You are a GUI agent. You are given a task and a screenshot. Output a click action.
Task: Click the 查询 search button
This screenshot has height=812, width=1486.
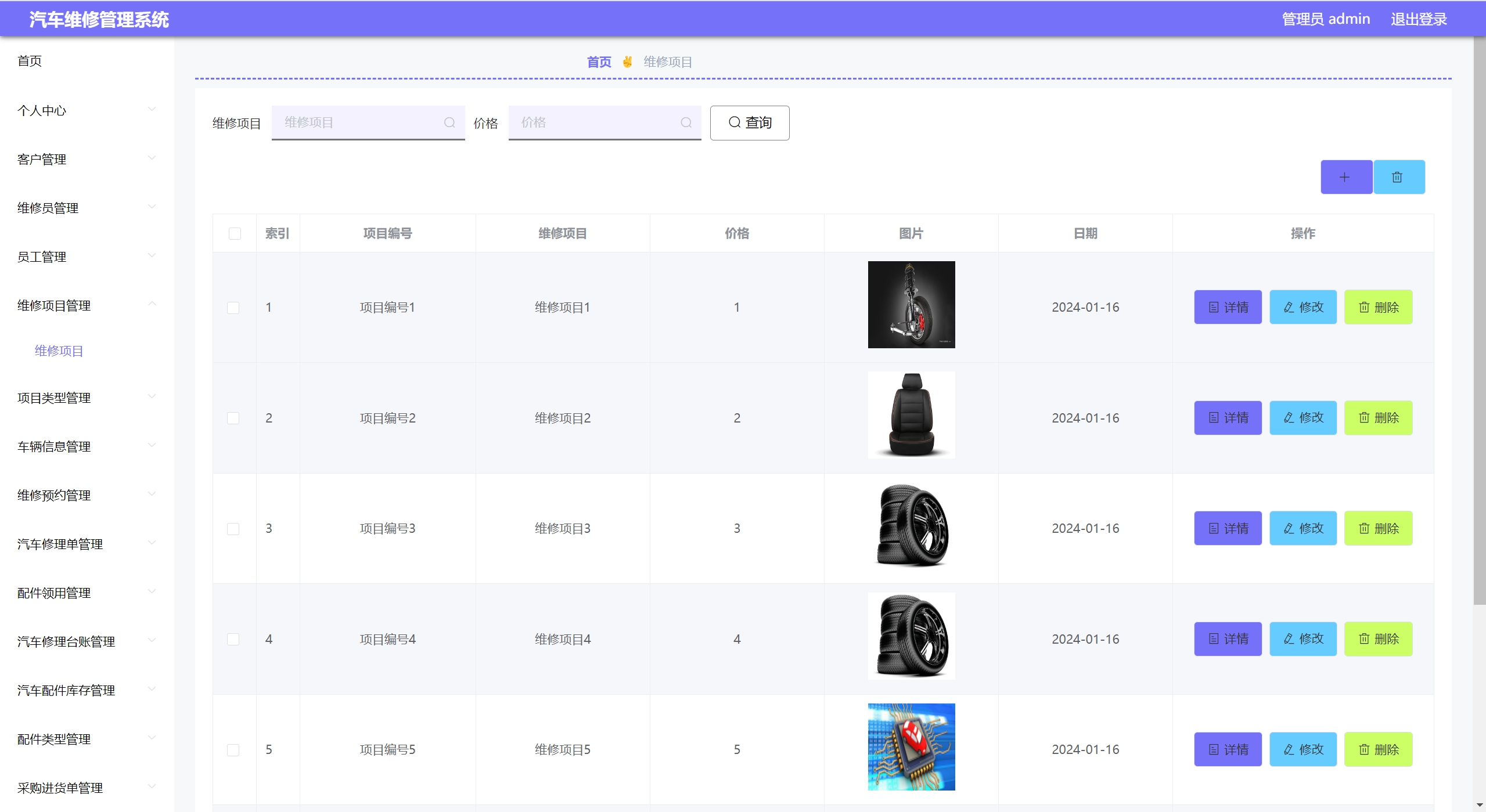point(749,122)
